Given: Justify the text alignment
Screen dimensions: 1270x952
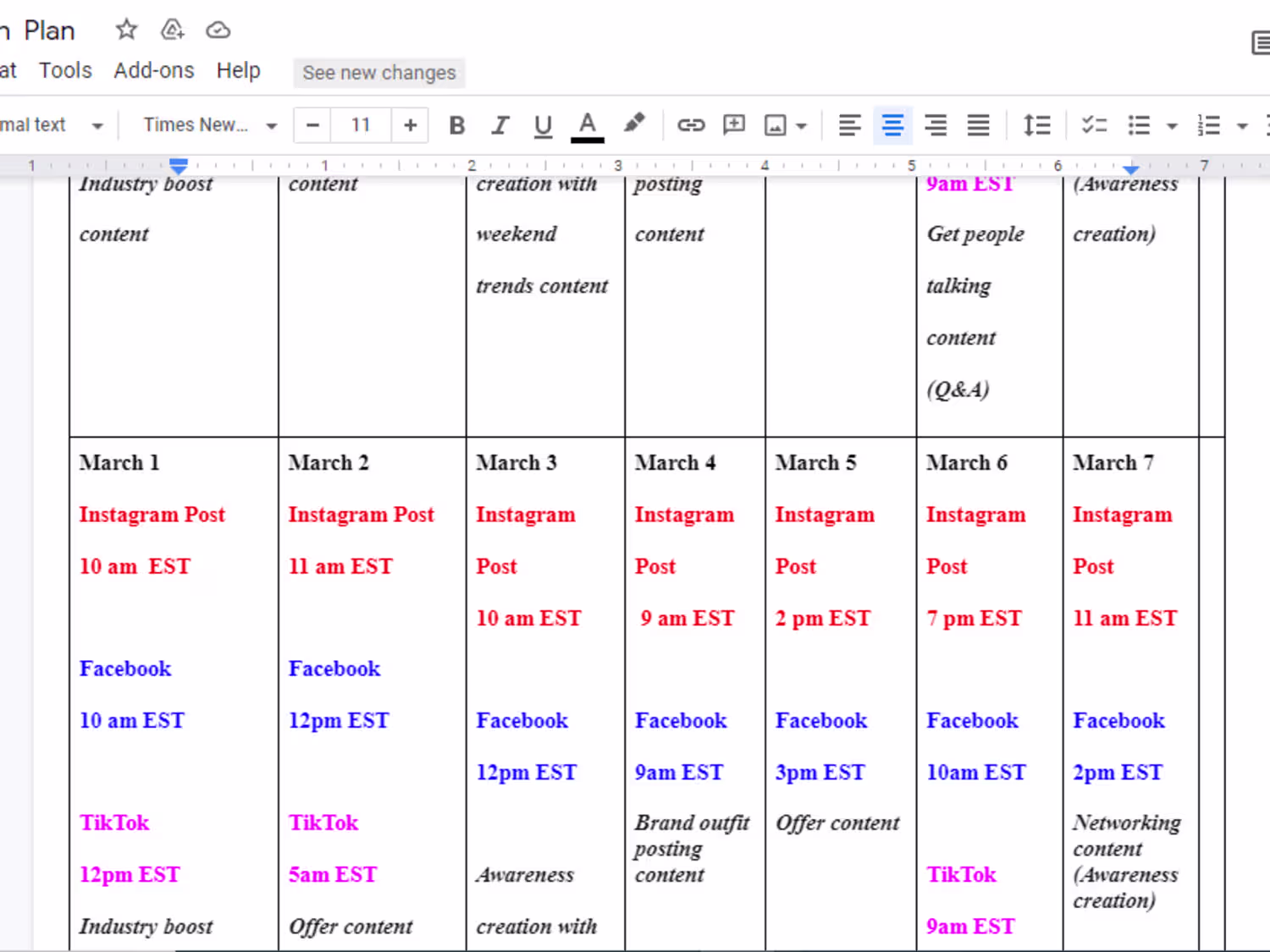Looking at the screenshot, I should [979, 125].
